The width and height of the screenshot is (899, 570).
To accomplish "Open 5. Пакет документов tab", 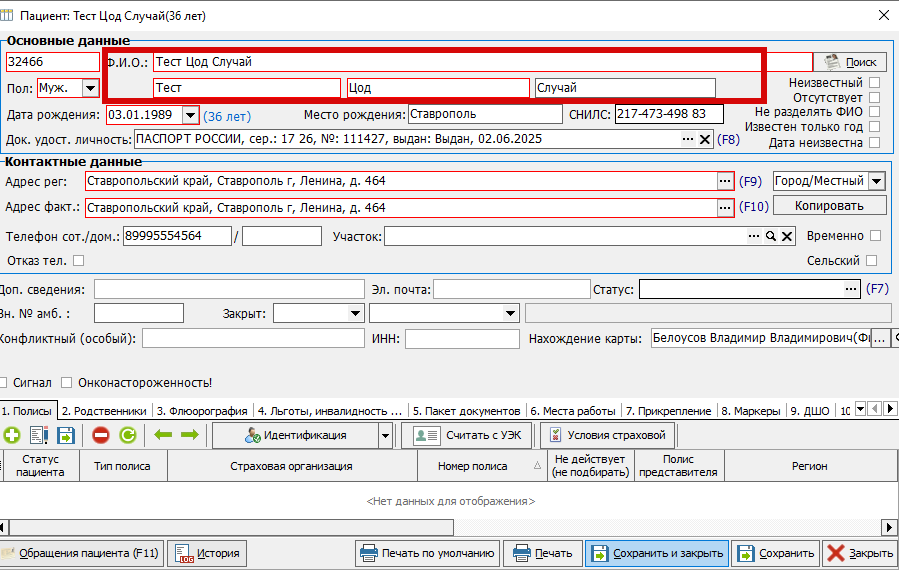I will click(466, 411).
